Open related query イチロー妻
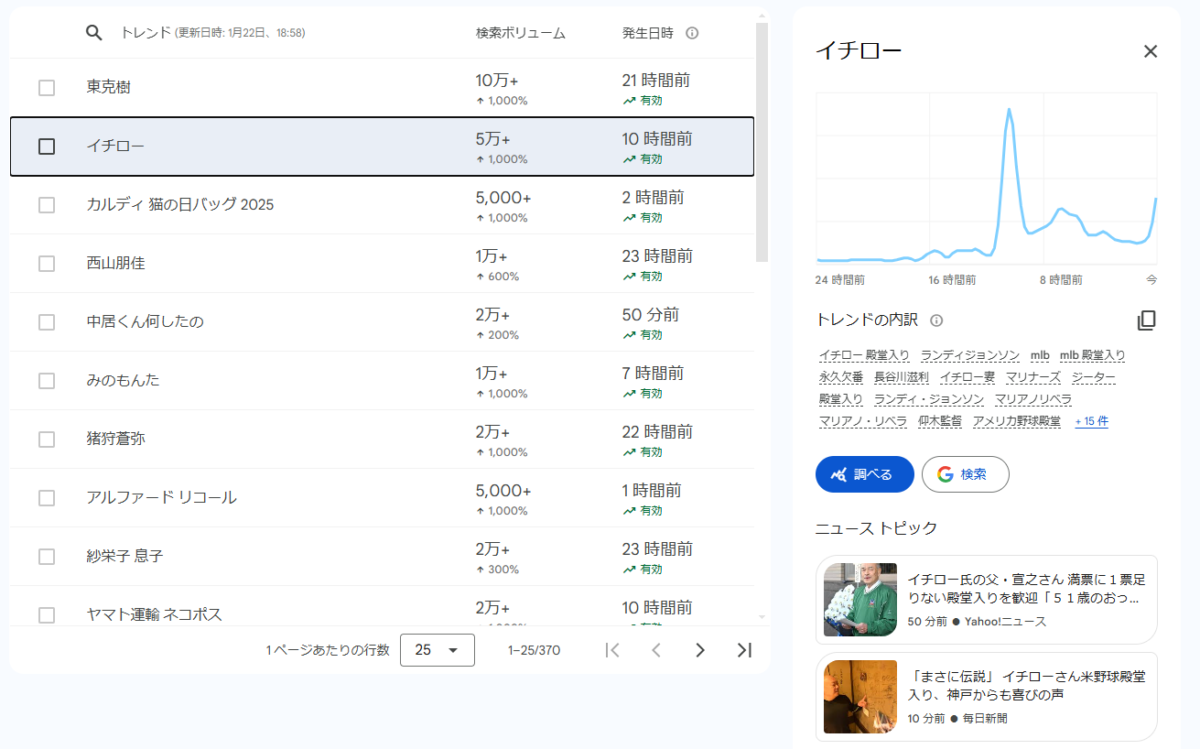Viewport: 1200px width, 749px height. pos(967,377)
